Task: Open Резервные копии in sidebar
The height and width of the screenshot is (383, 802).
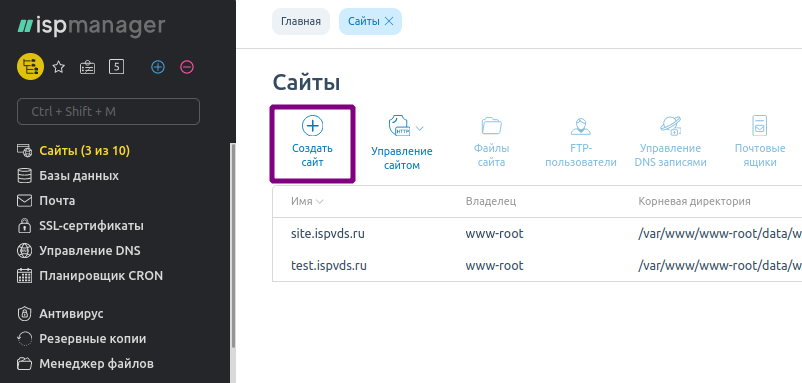Action: [x=93, y=339]
